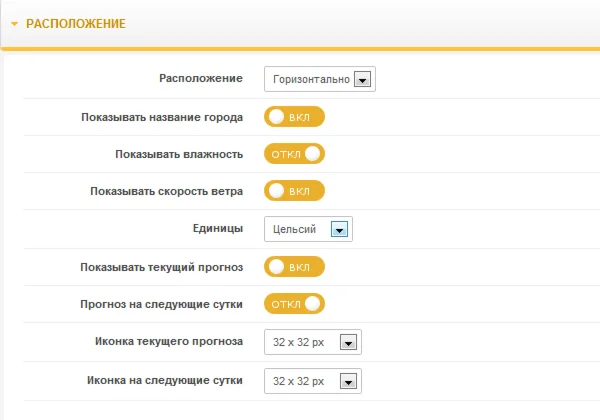Turn off Показывать скорость ветра switch
The image size is (600, 420).
click(x=295, y=190)
